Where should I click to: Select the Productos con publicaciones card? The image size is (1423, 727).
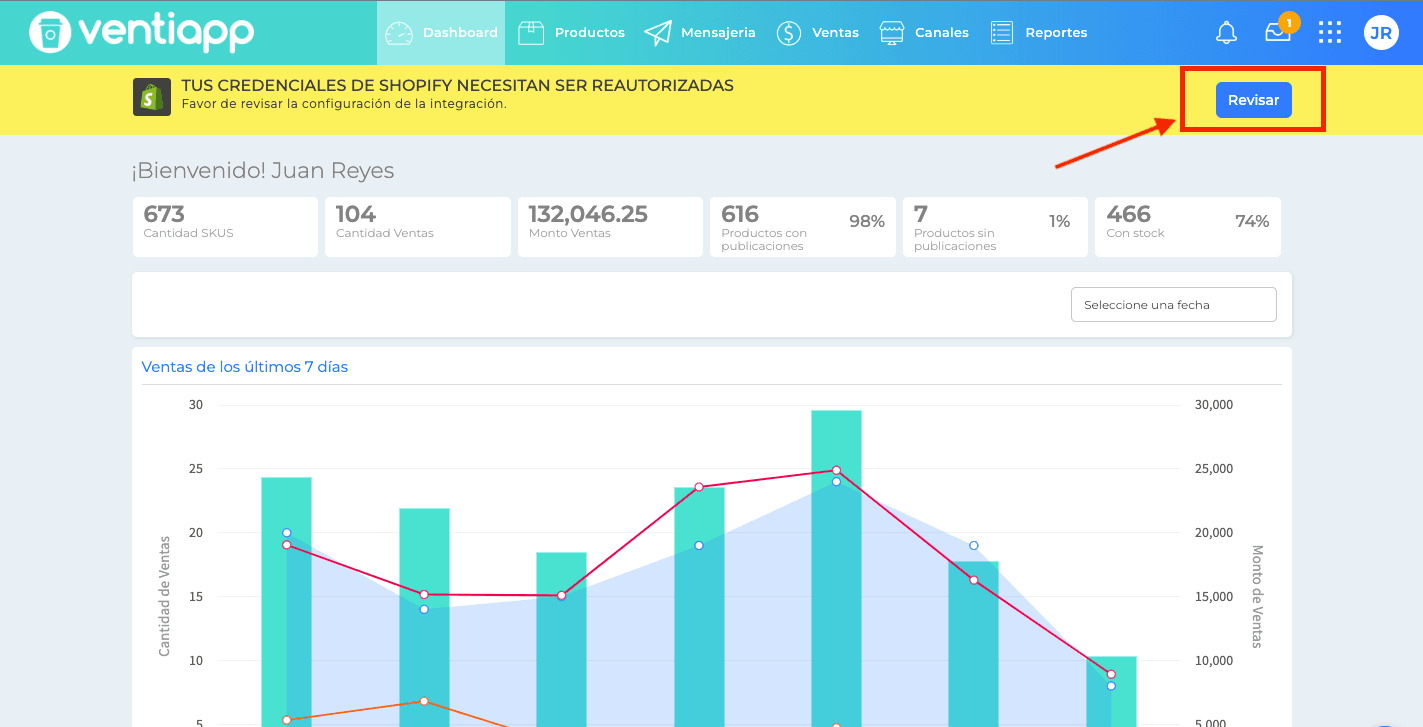pyautogui.click(x=803, y=227)
